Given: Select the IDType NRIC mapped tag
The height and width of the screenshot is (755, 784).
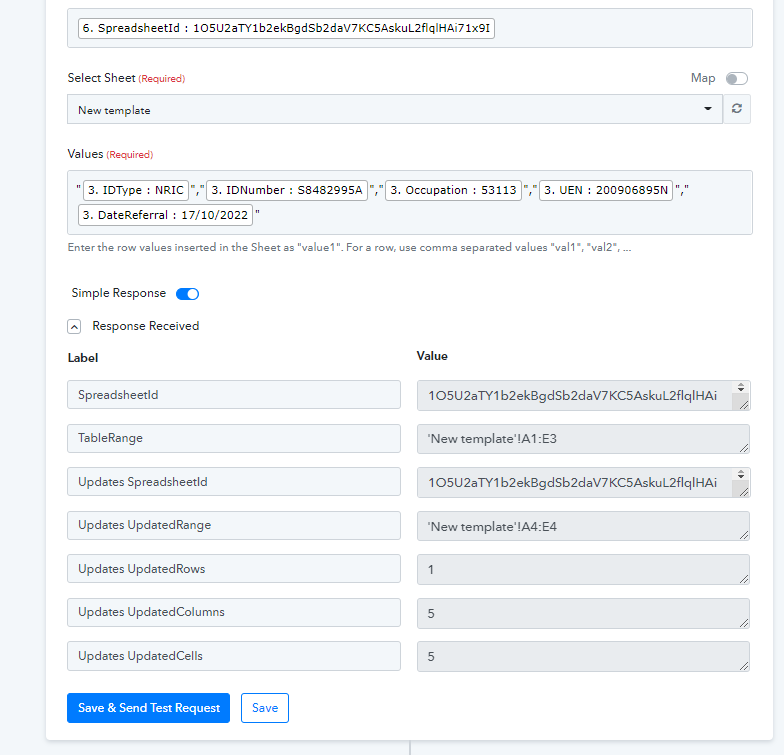Looking at the screenshot, I should click(x=135, y=190).
